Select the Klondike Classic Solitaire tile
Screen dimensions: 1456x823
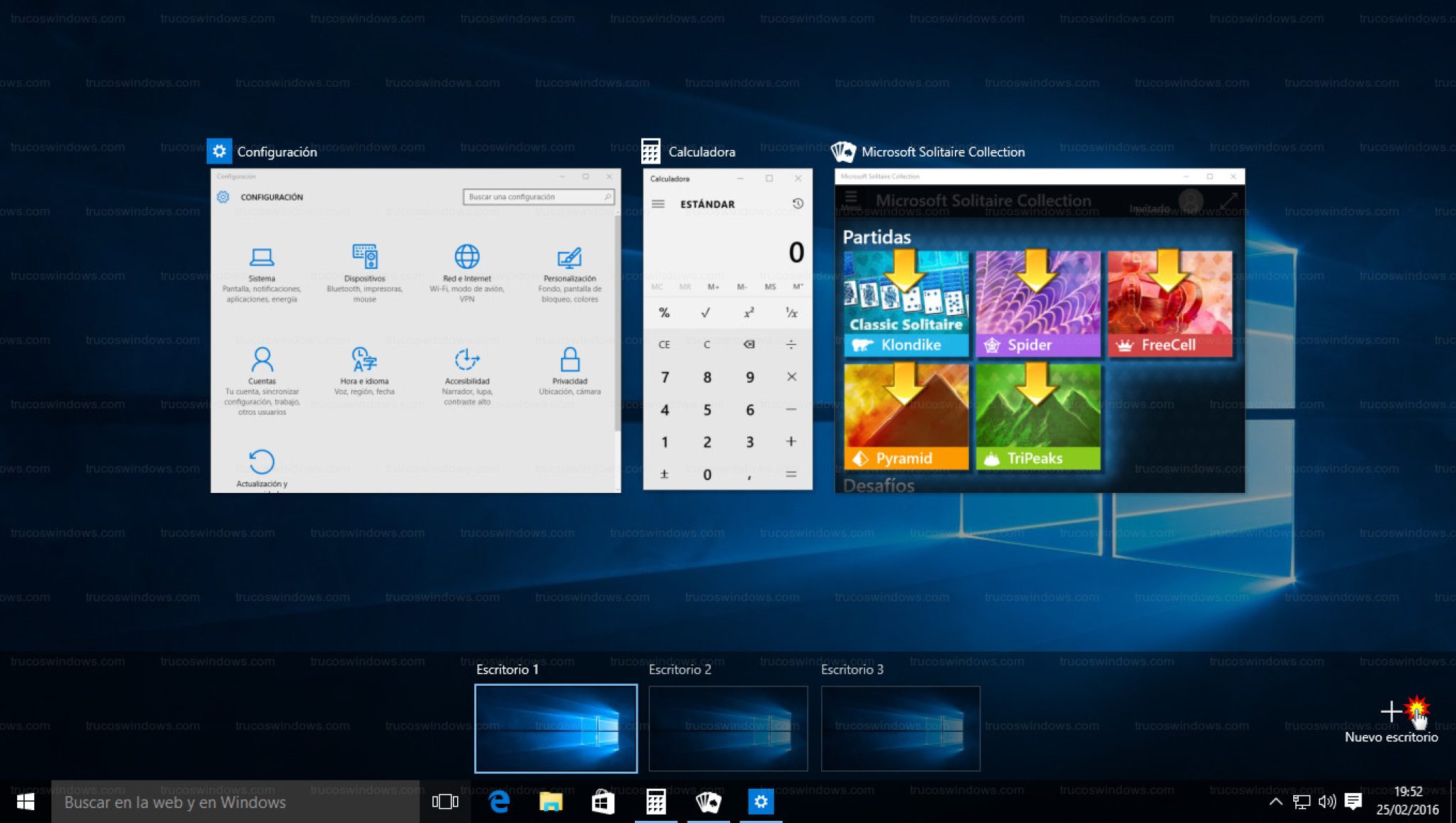coord(904,302)
